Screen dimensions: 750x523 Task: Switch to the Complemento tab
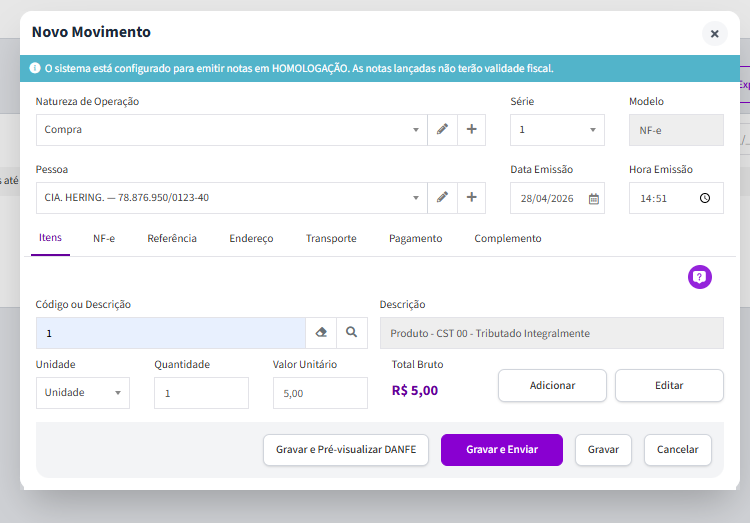coord(507,238)
